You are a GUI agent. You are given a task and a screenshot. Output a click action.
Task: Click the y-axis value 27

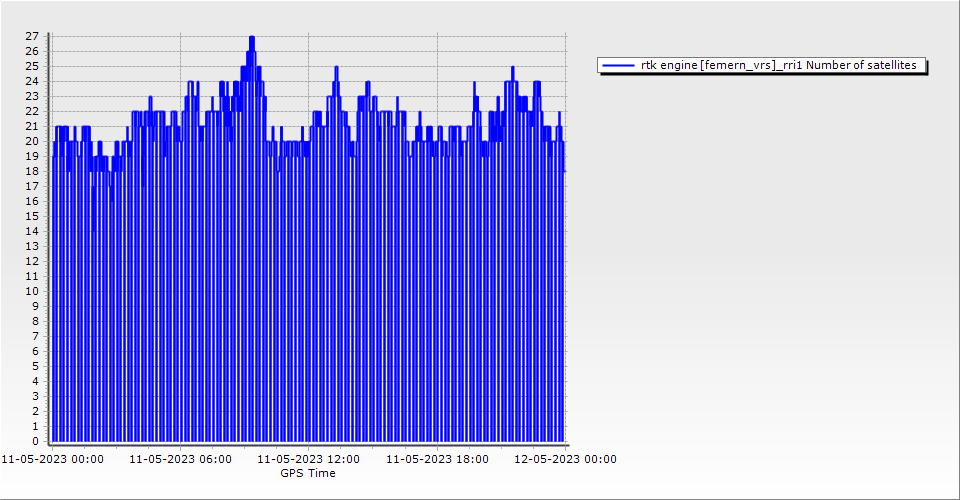(33, 36)
